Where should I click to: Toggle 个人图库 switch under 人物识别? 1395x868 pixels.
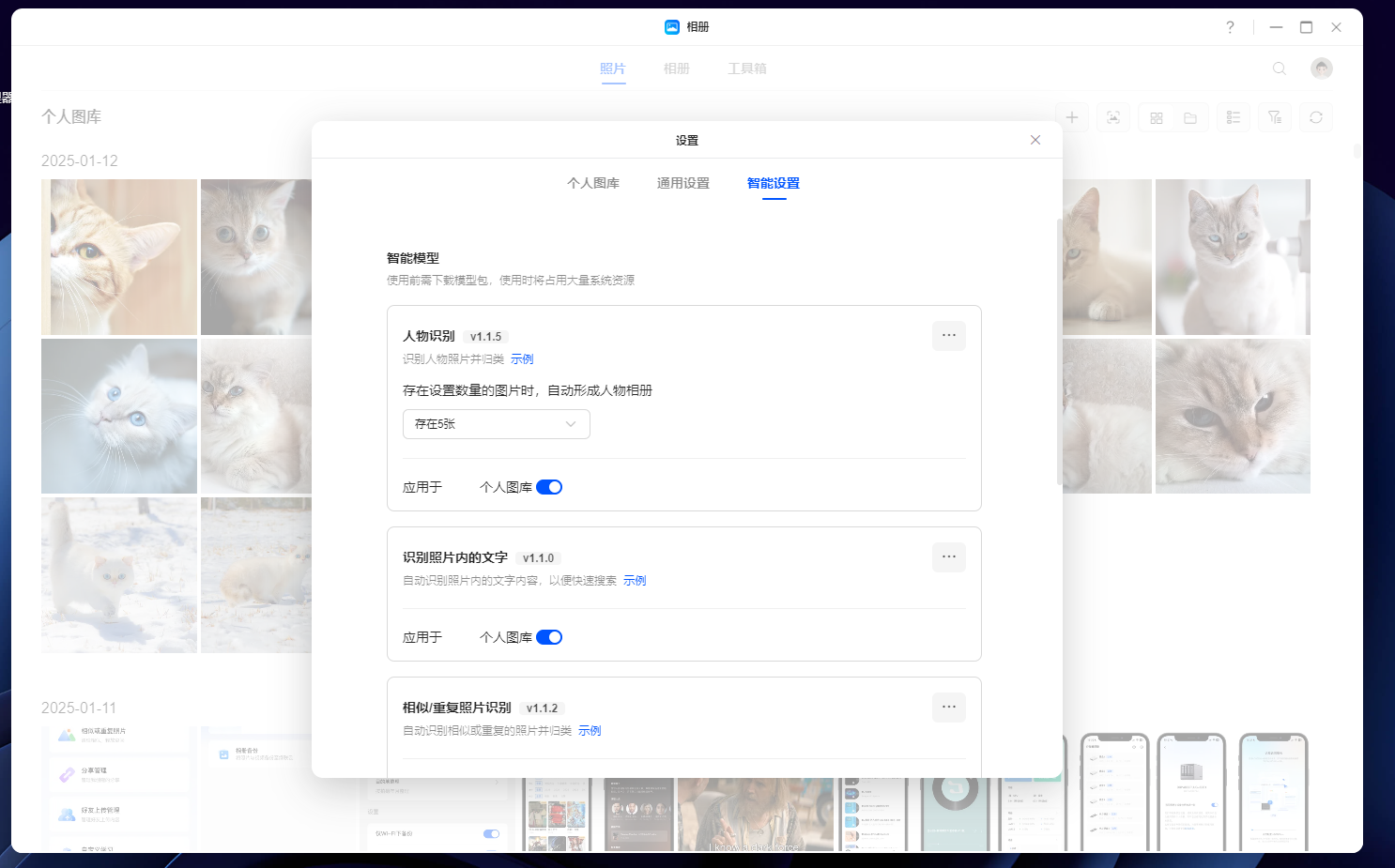click(x=549, y=487)
